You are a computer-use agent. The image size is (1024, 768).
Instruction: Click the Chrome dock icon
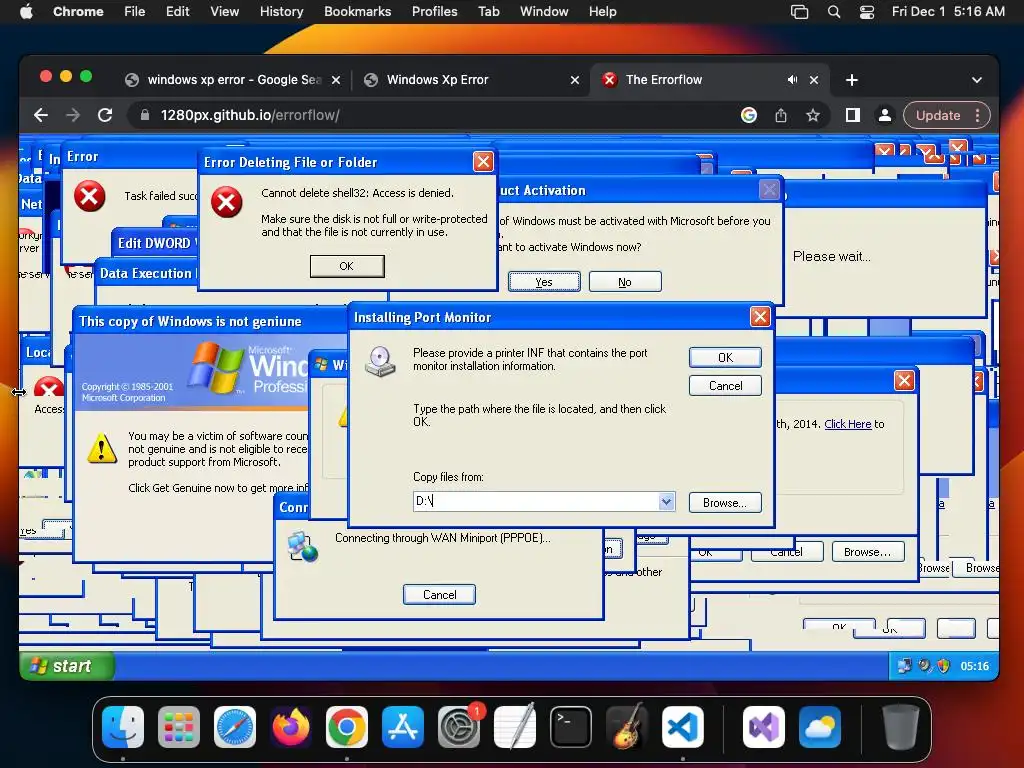(347, 727)
